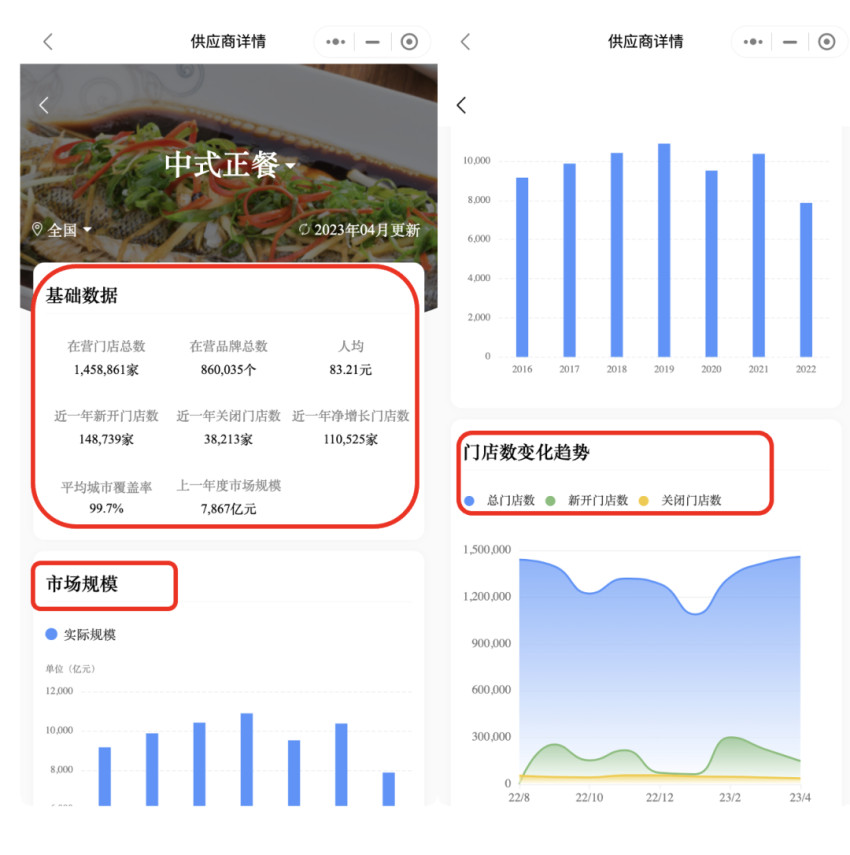The height and width of the screenshot is (855, 850).
Task: Open the 2023年04月更新 update period selector
Action: 370,229
